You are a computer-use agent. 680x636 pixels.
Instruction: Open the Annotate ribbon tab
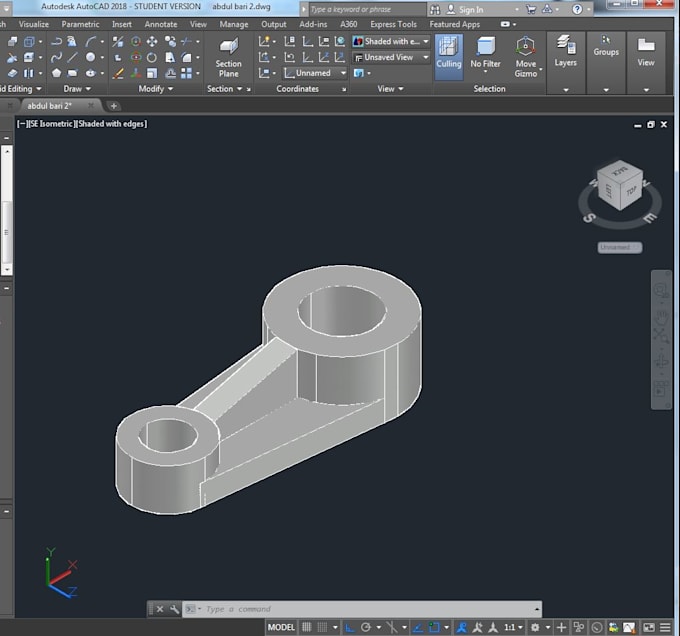click(x=161, y=24)
